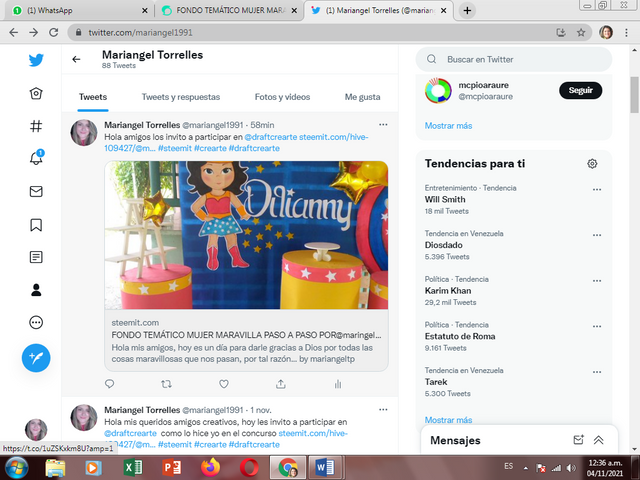Screen dimensions: 640x480
Task: Open Notifications bell icon
Action: 36,158
